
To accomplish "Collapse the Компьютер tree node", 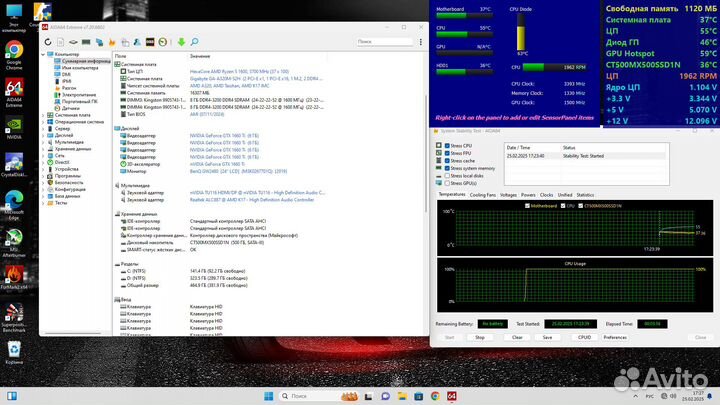I will [43, 54].
